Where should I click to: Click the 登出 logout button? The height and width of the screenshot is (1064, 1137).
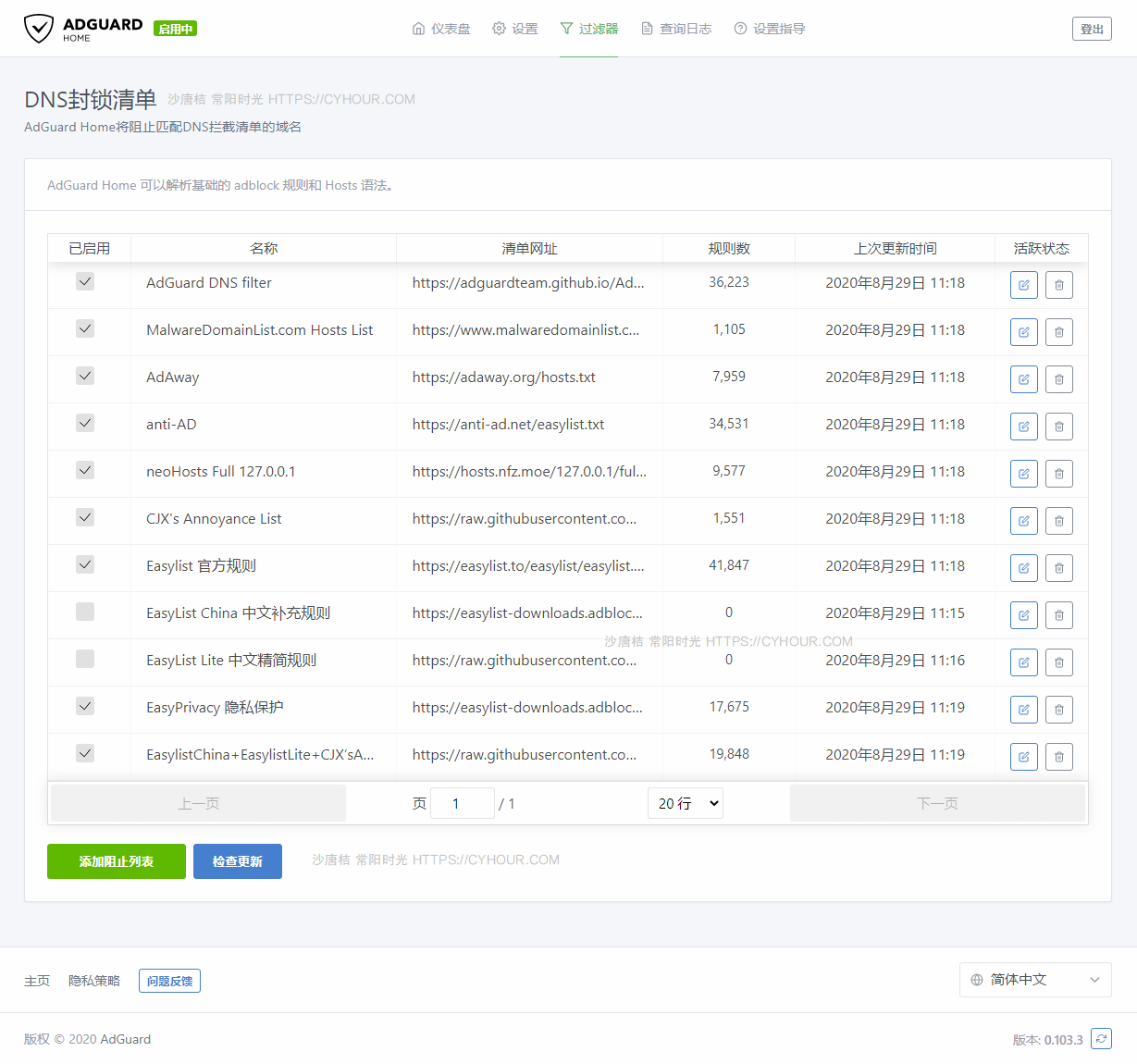coord(1092,29)
